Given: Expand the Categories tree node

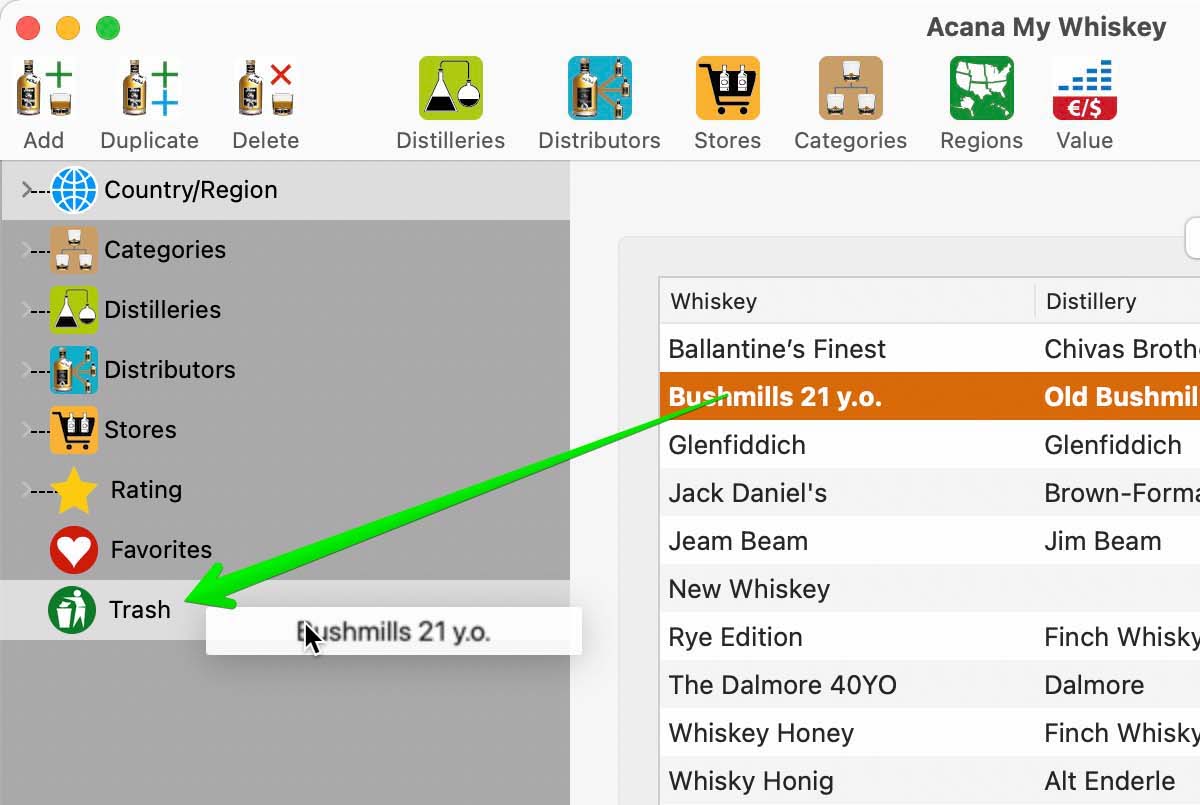Looking at the screenshot, I should 27,250.
